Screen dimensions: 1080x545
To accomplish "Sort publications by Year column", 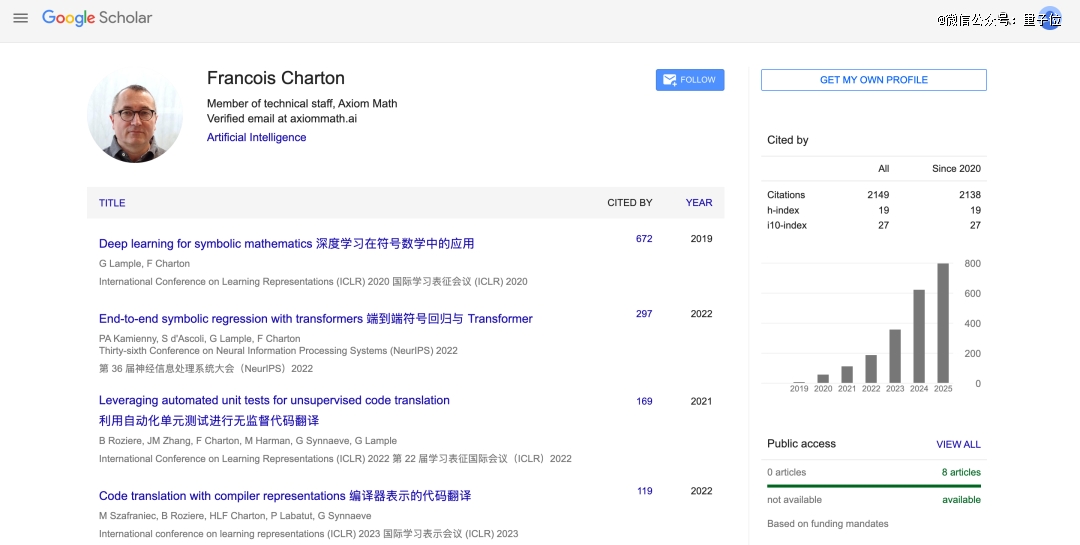I will point(698,203).
